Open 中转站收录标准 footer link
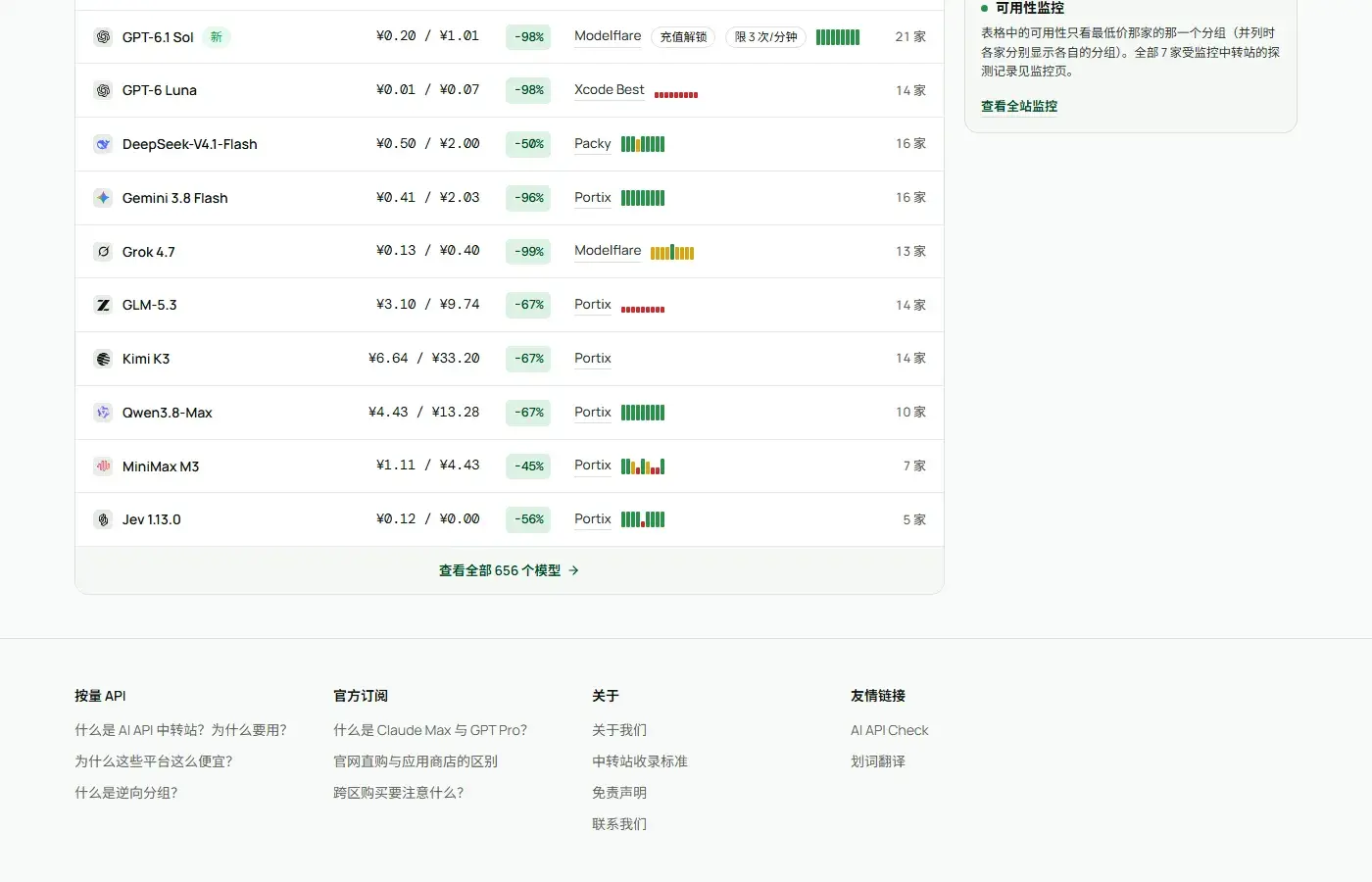The image size is (1372, 882). [x=640, y=761]
